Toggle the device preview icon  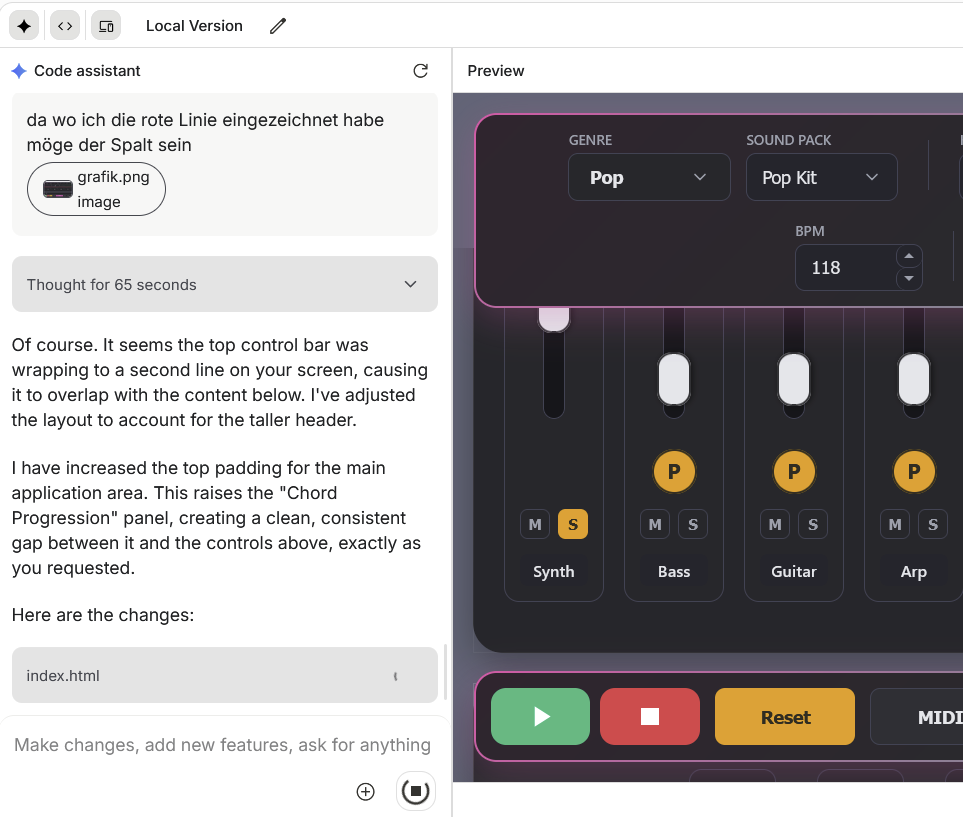[106, 26]
